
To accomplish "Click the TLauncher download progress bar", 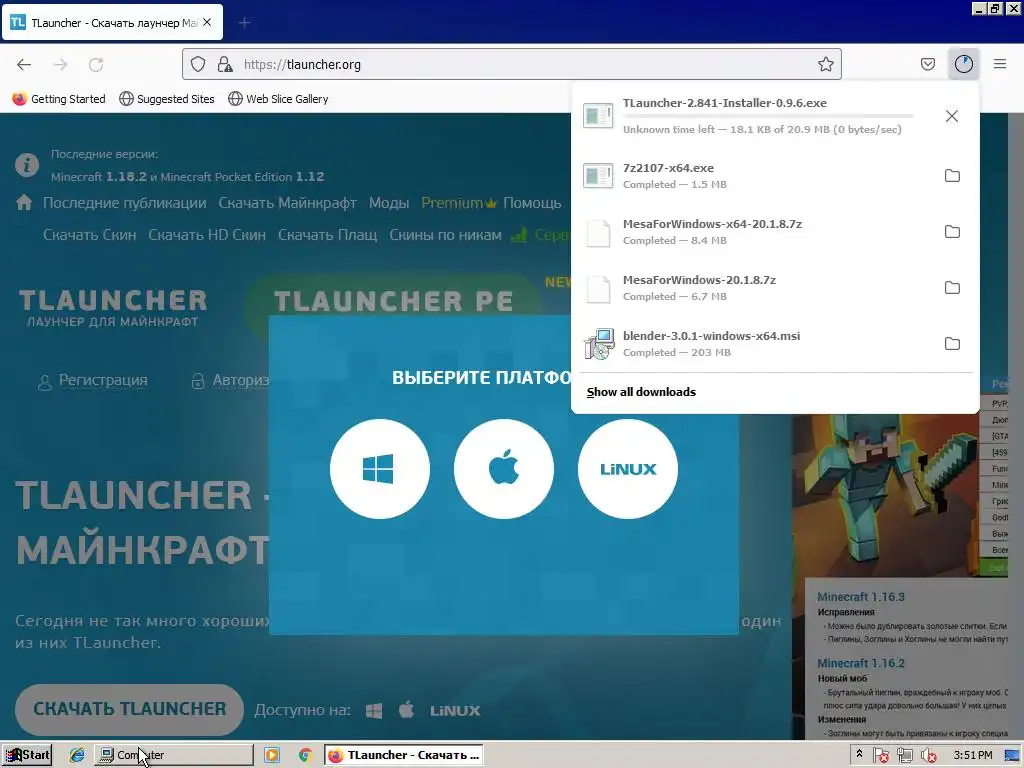I will tap(768, 116).
